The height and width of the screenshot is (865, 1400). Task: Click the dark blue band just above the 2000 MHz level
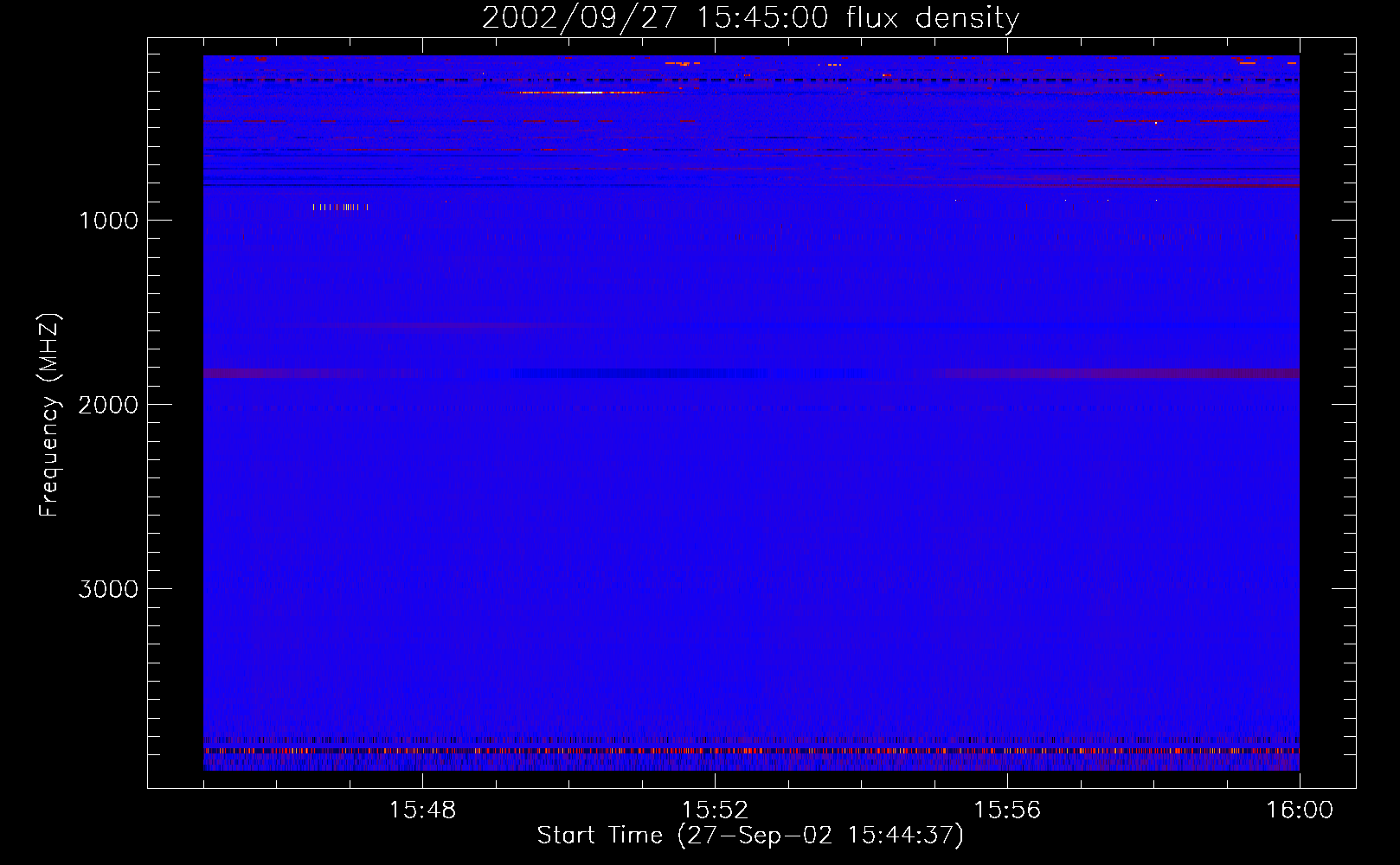pos(639,374)
